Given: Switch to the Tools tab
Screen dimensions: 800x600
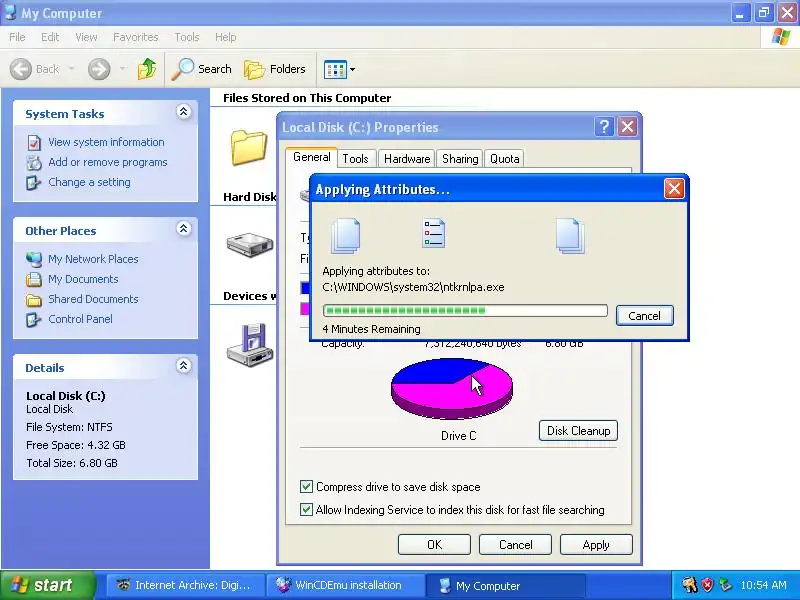Looking at the screenshot, I should (x=356, y=159).
